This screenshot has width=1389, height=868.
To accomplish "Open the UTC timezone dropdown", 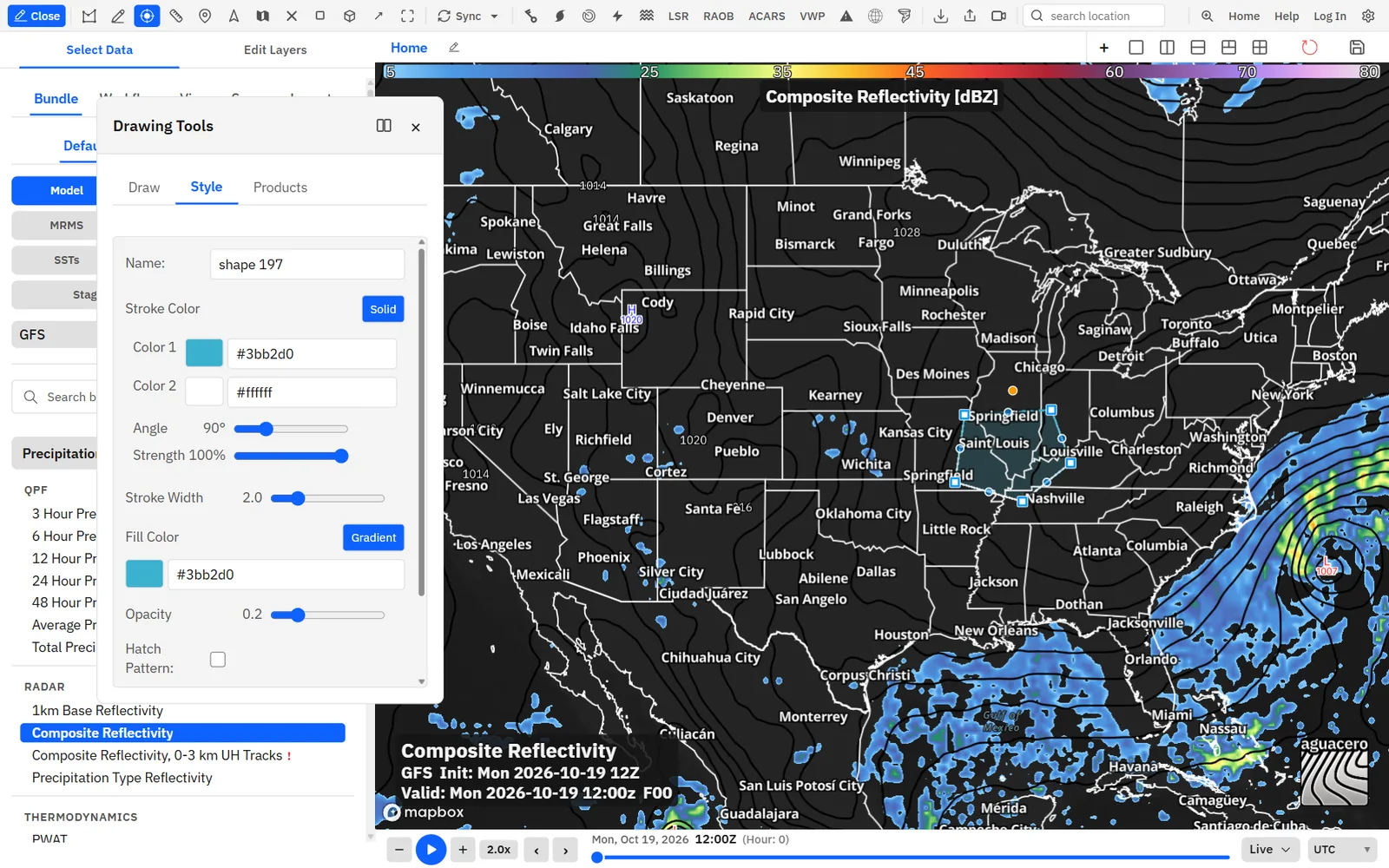I will pos(1342,849).
